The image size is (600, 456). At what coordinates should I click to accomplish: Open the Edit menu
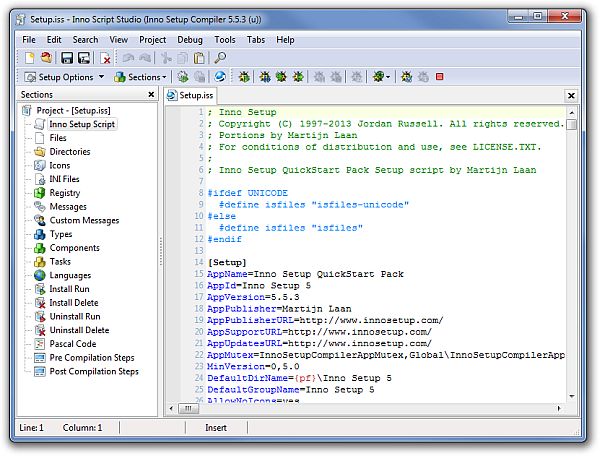tap(54, 40)
